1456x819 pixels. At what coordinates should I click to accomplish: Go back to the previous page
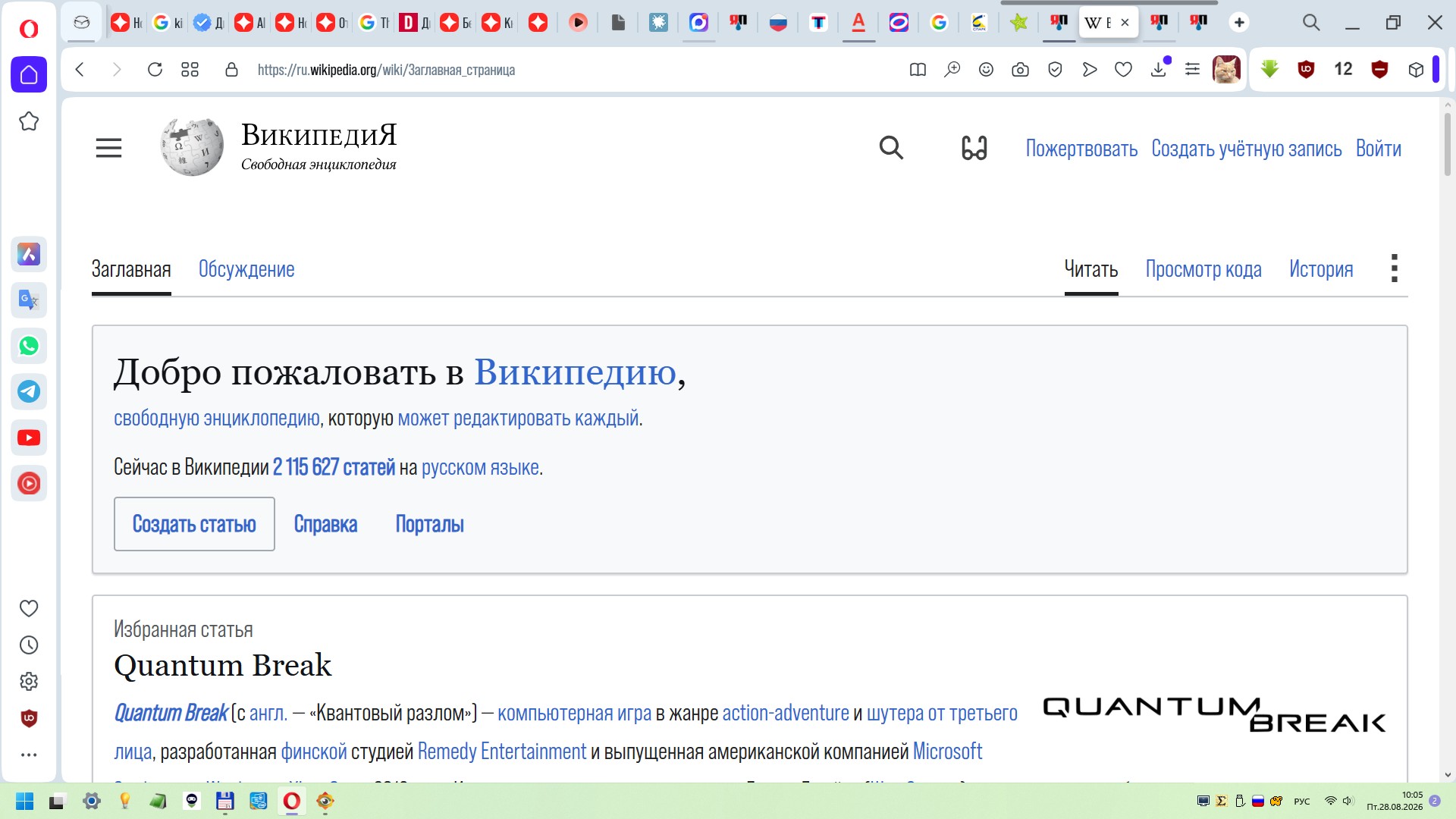[80, 70]
